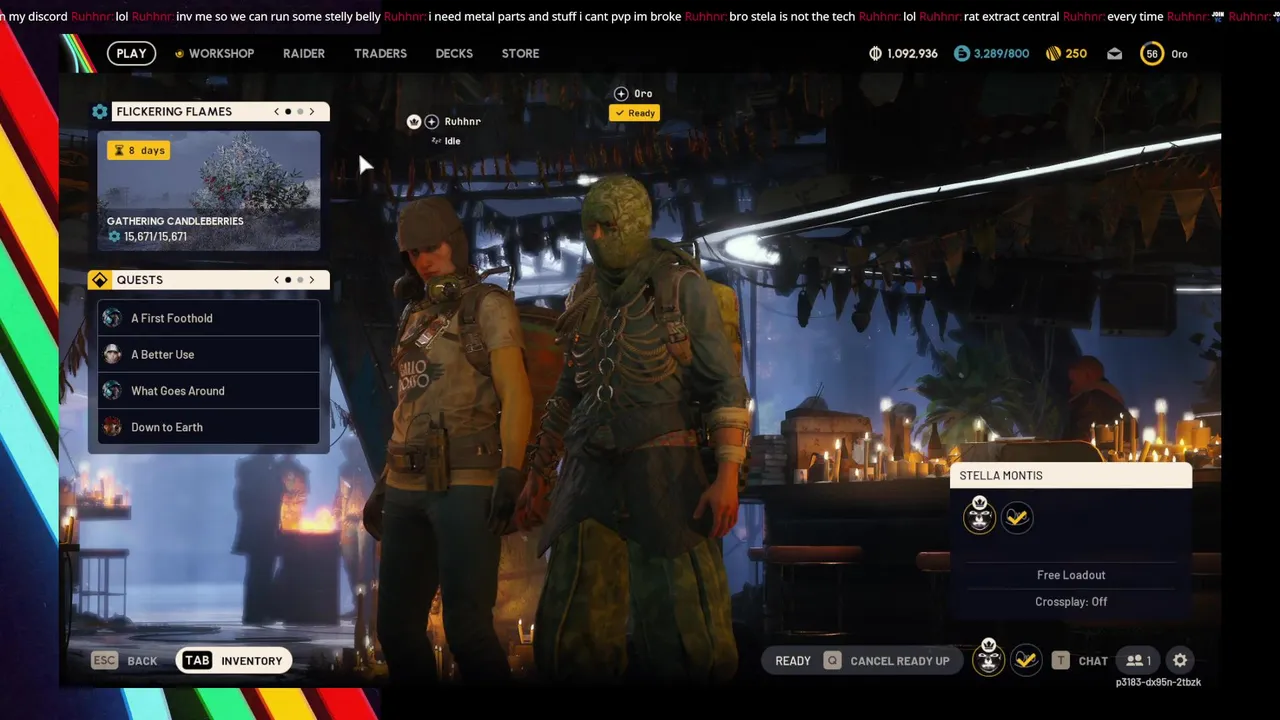Toggle the Crossplay: Off setting
Image resolution: width=1280 pixels, height=720 pixels.
click(1071, 602)
